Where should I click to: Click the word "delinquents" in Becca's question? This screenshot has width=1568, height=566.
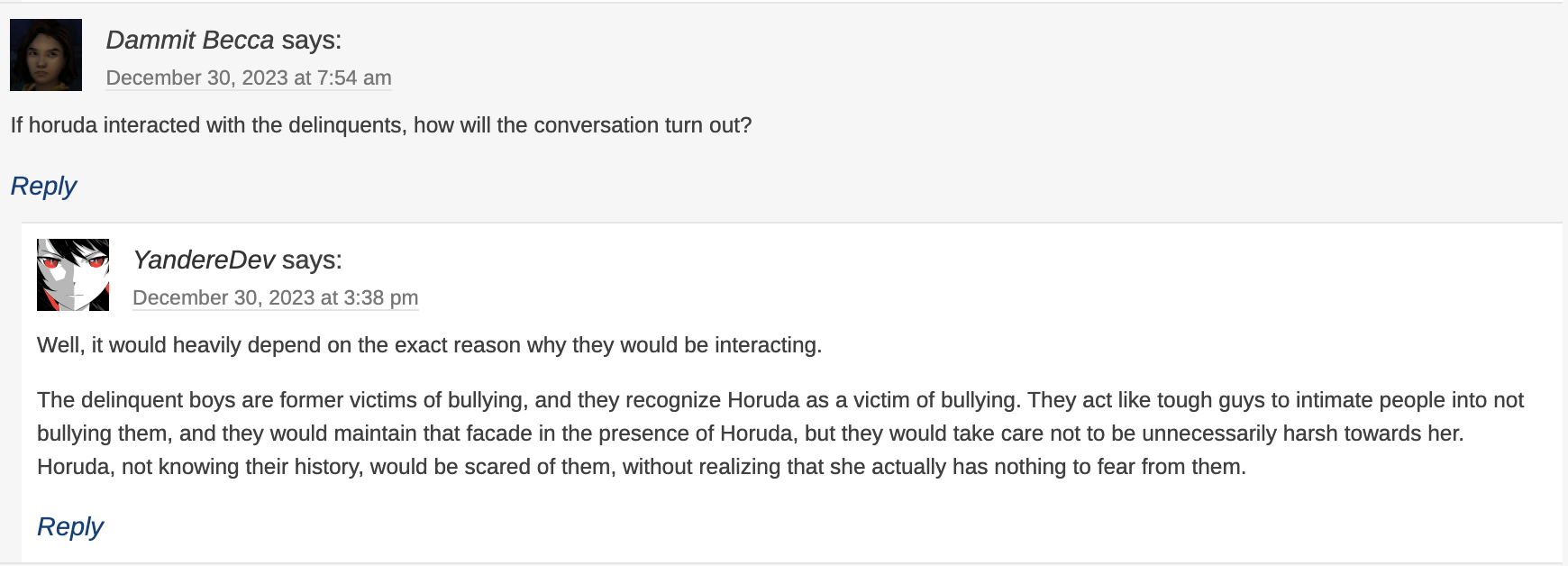tap(345, 125)
